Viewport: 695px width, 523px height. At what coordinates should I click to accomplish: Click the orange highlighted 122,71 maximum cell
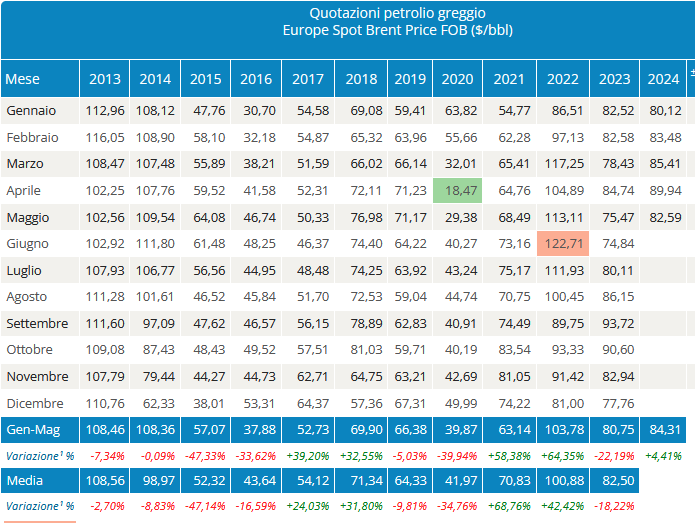tap(561, 243)
